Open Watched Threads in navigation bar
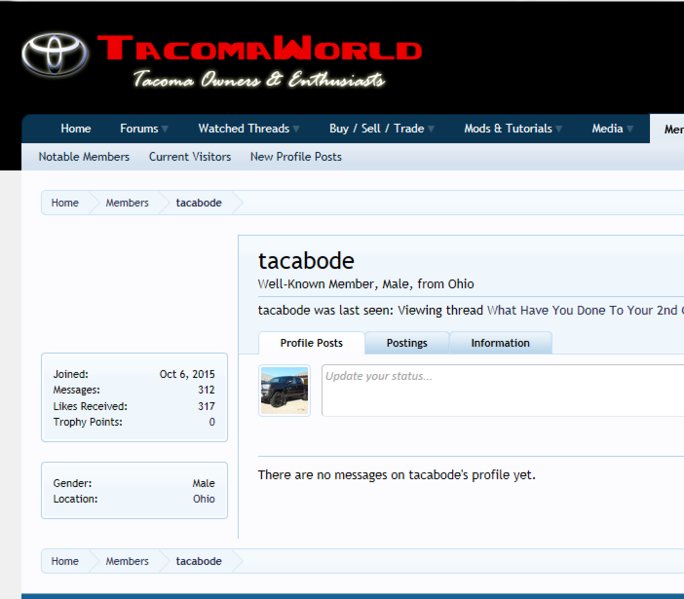684x599 pixels. (x=244, y=129)
